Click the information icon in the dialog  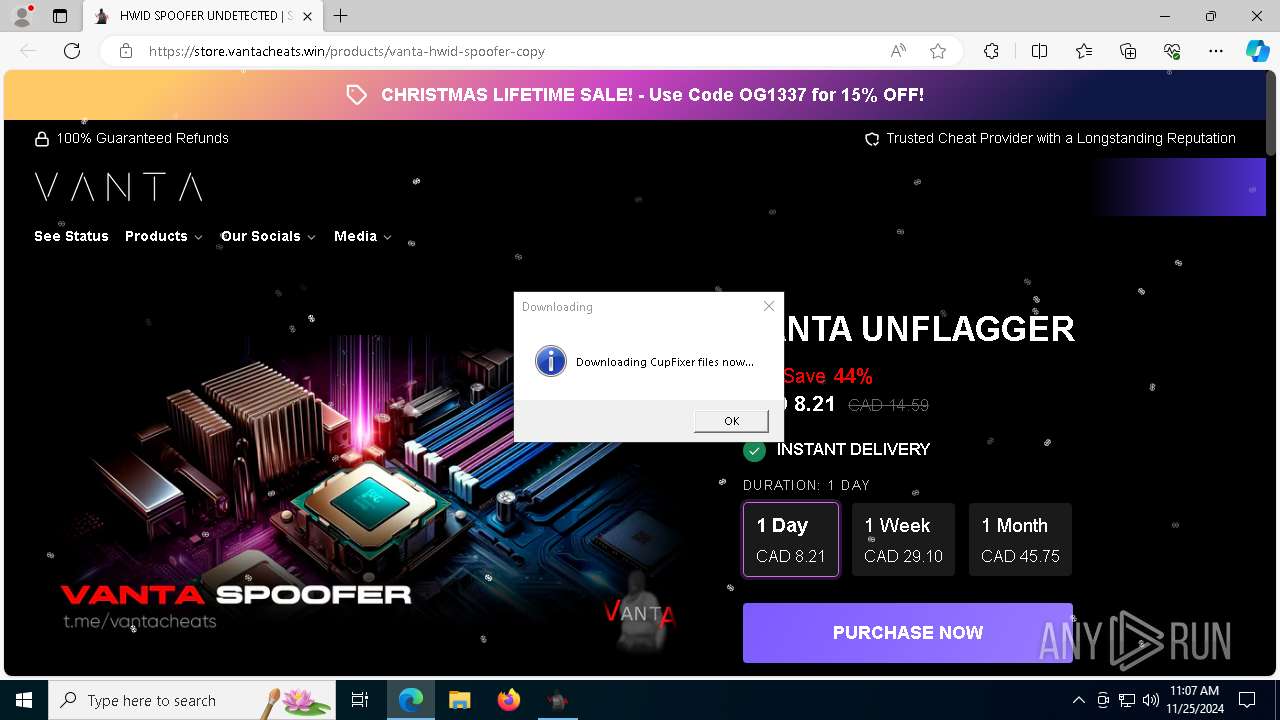coord(551,361)
